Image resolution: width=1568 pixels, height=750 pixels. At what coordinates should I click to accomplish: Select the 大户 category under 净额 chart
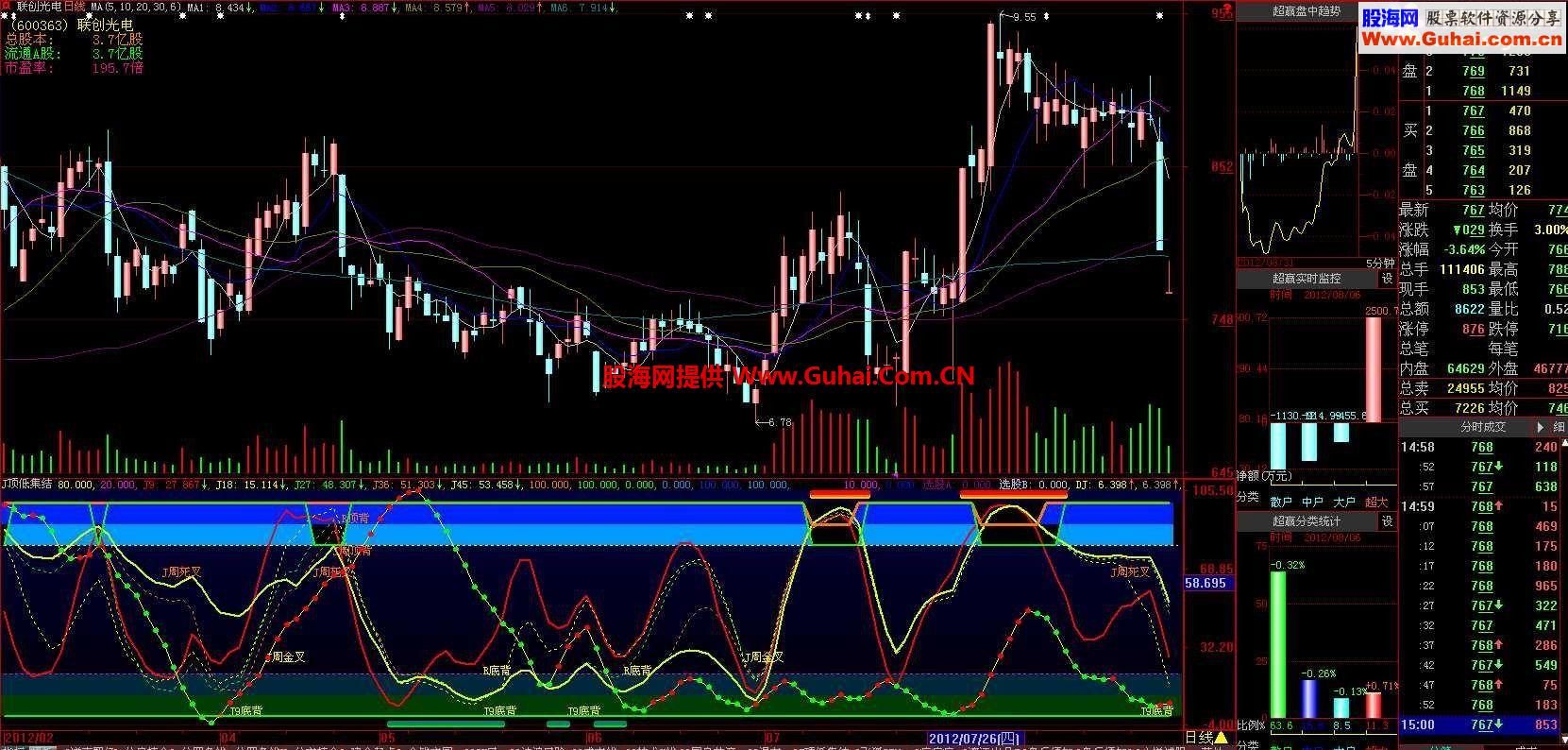1344,502
